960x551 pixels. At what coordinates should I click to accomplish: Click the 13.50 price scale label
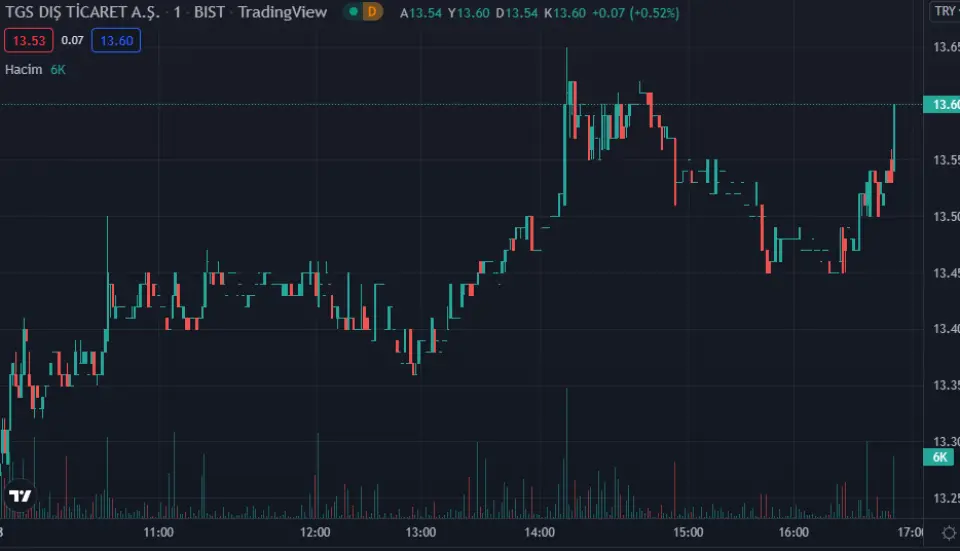(x=944, y=217)
